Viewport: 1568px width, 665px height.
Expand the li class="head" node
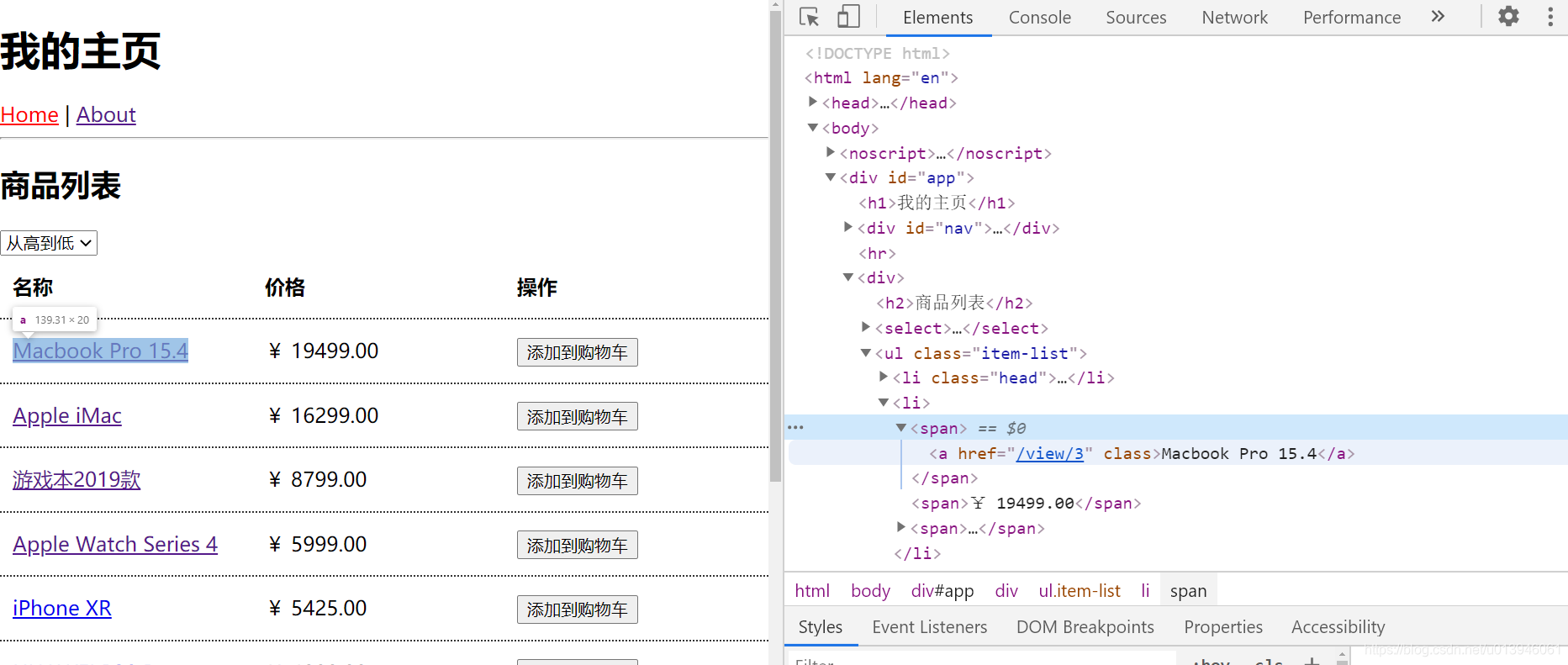(884, 377)
